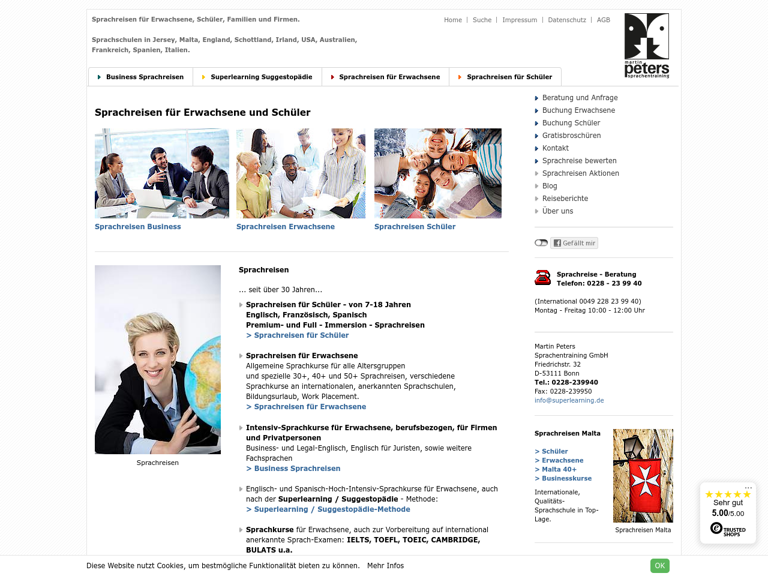This screenshot has height=576, width=768.
Task: Click the Martin Peters Sprachentraining logo
Action: (x=647, y=46)
